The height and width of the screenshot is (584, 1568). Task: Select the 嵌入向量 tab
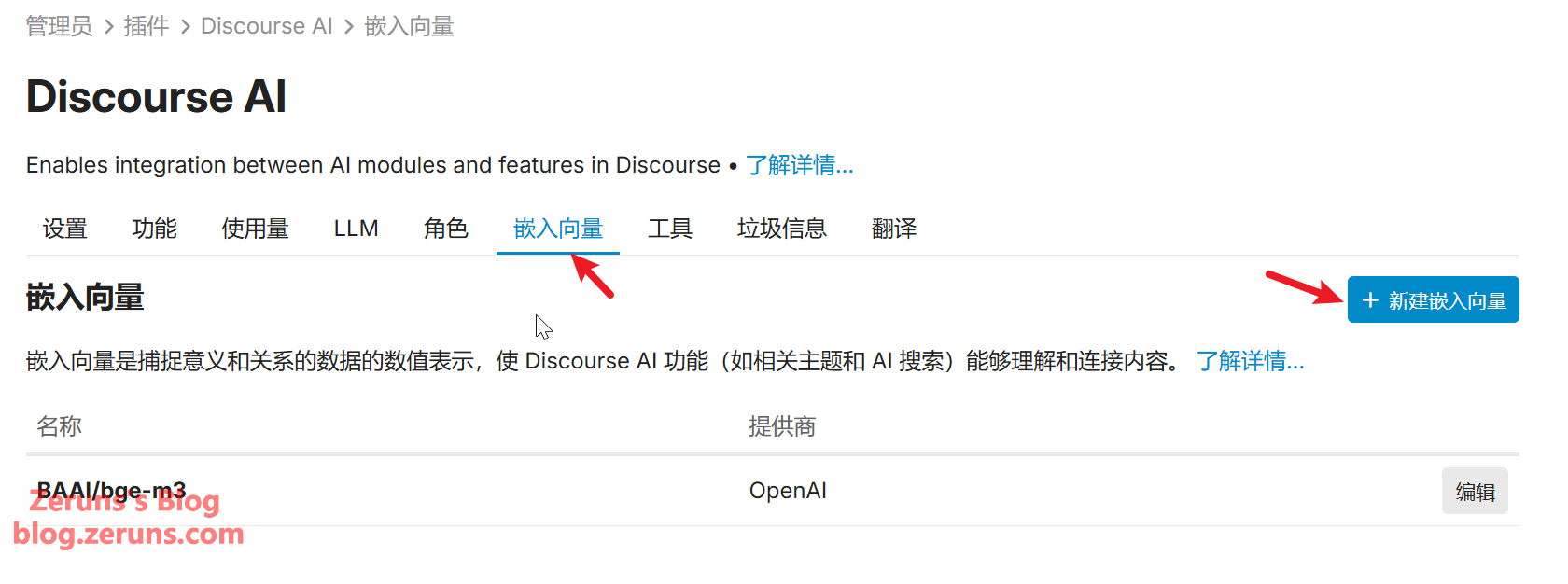(x=558, y=229)
